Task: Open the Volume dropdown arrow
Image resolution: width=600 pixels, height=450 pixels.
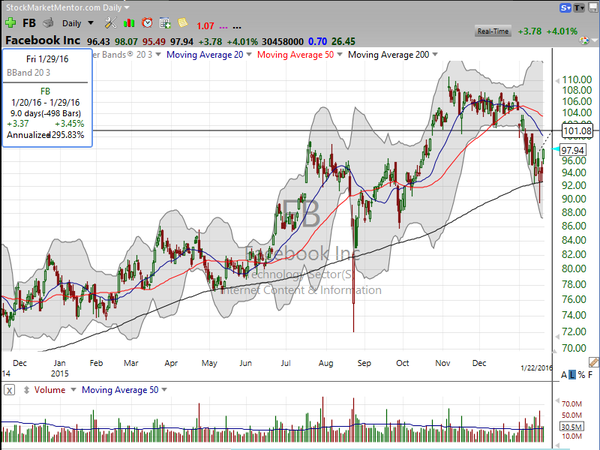Action: 73,390
